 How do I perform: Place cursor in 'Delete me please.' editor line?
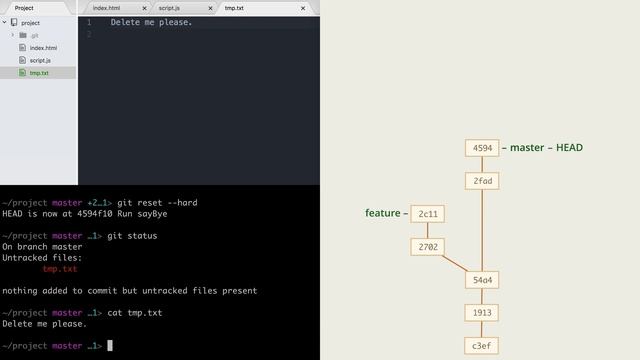coord(151,22)
